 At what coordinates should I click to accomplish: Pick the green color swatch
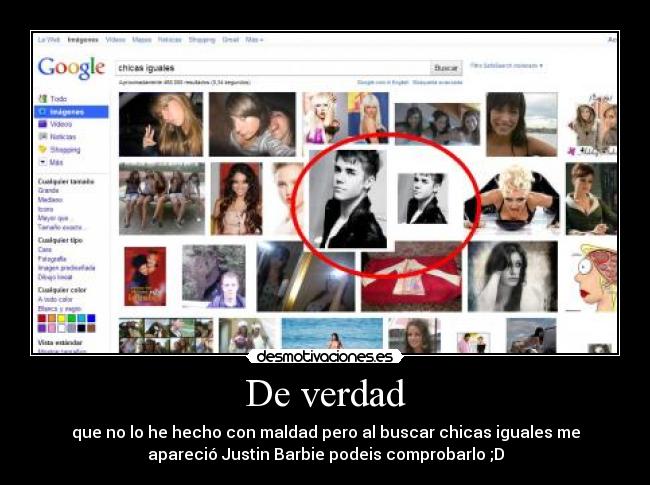point(71,318)
